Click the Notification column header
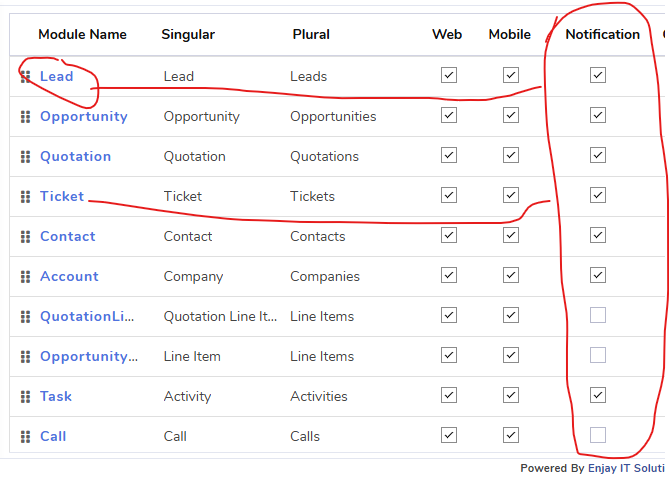The height and width of the screenshot is (477, 669). pos(602,34)
